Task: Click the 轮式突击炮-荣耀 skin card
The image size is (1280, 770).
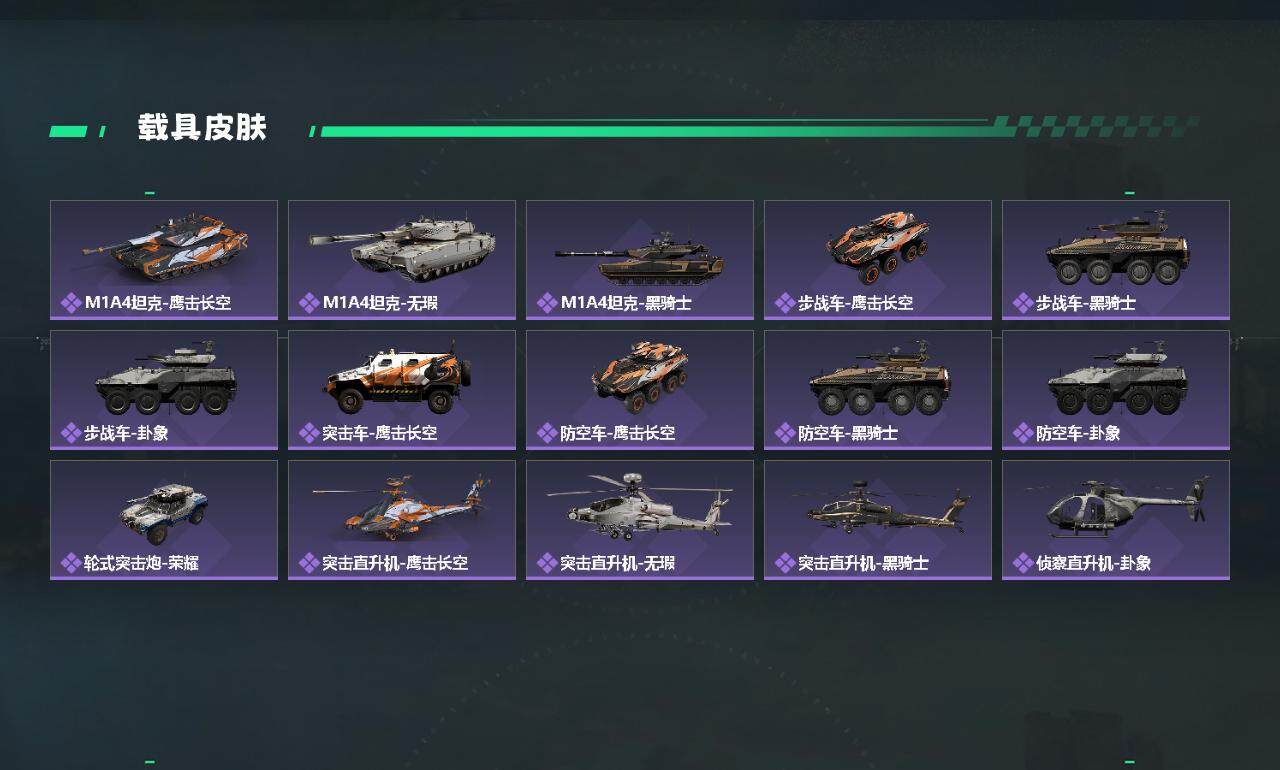Action: [x=164, y=520]
